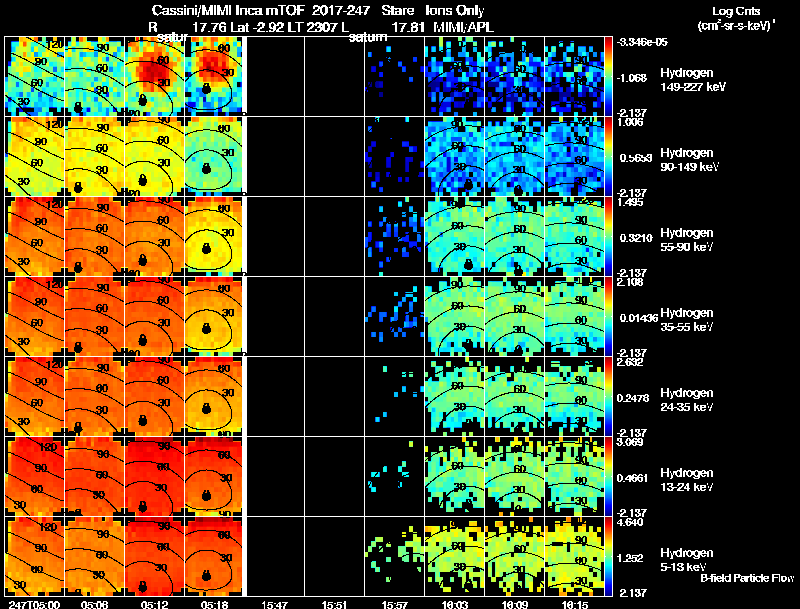Click the color bar beside Hydrogen 13-24 keV

tap(608, 476)
